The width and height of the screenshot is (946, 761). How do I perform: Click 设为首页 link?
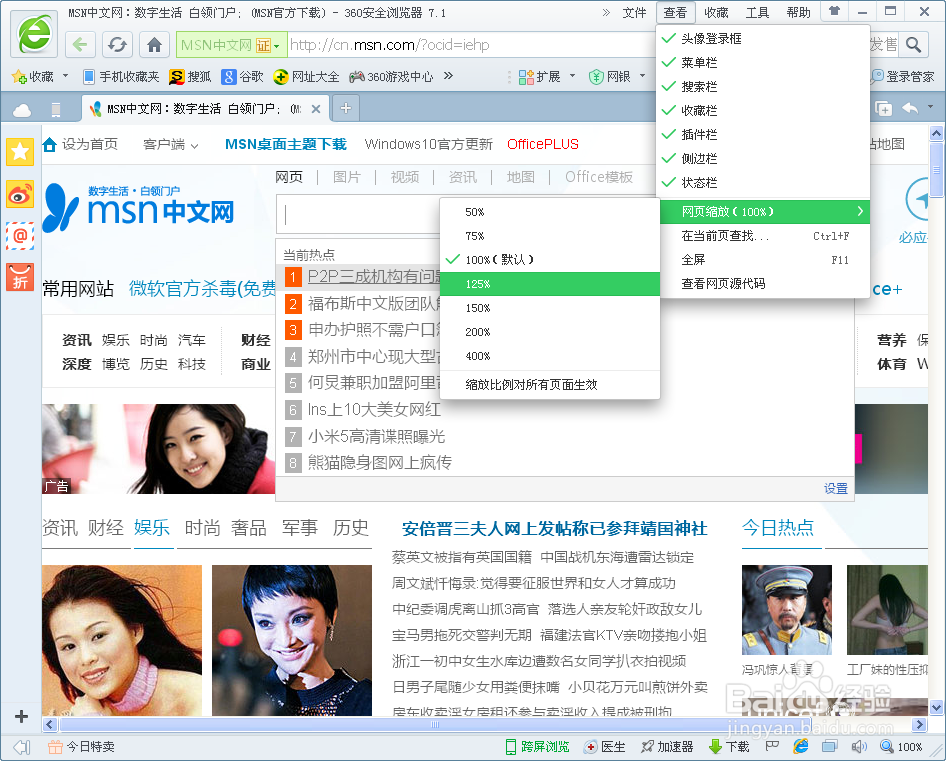[80, 144]
